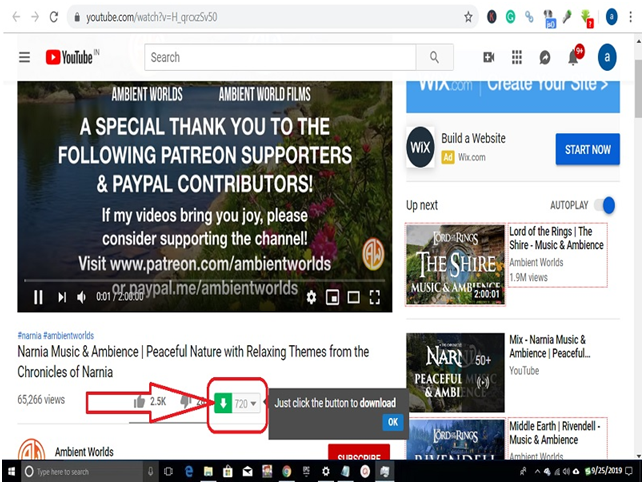Image resolution: width=644 pixels, height=484 pixels.
Task: Open File Explorer on taskbar
Action: tap(208, 472)
